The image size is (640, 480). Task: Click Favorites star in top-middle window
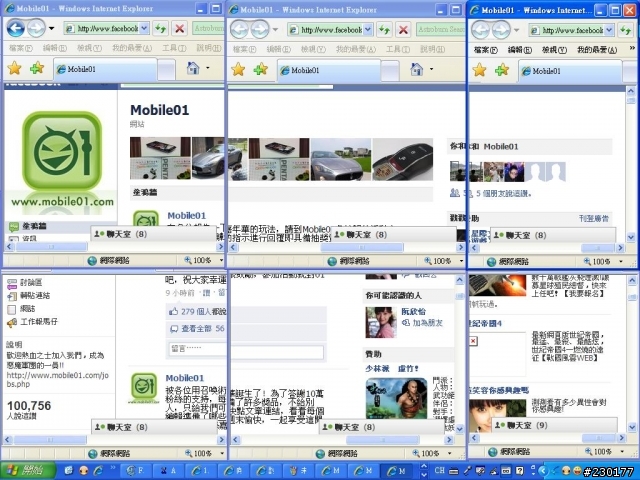click(238, 69)
